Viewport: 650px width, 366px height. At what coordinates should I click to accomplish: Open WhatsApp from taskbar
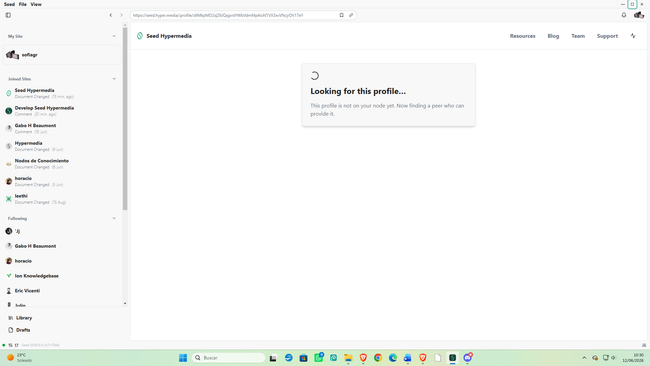pos(318,358)
